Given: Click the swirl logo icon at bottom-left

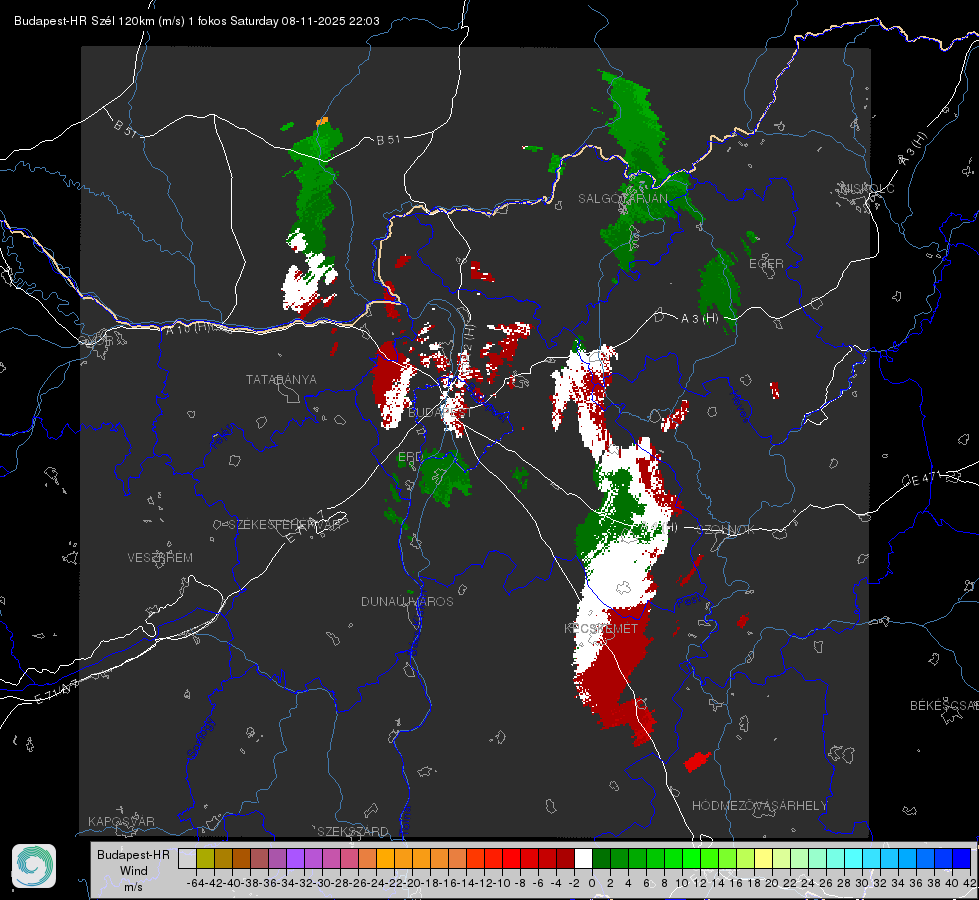Looking at the screenshot, I should click(x=34, y=866).
